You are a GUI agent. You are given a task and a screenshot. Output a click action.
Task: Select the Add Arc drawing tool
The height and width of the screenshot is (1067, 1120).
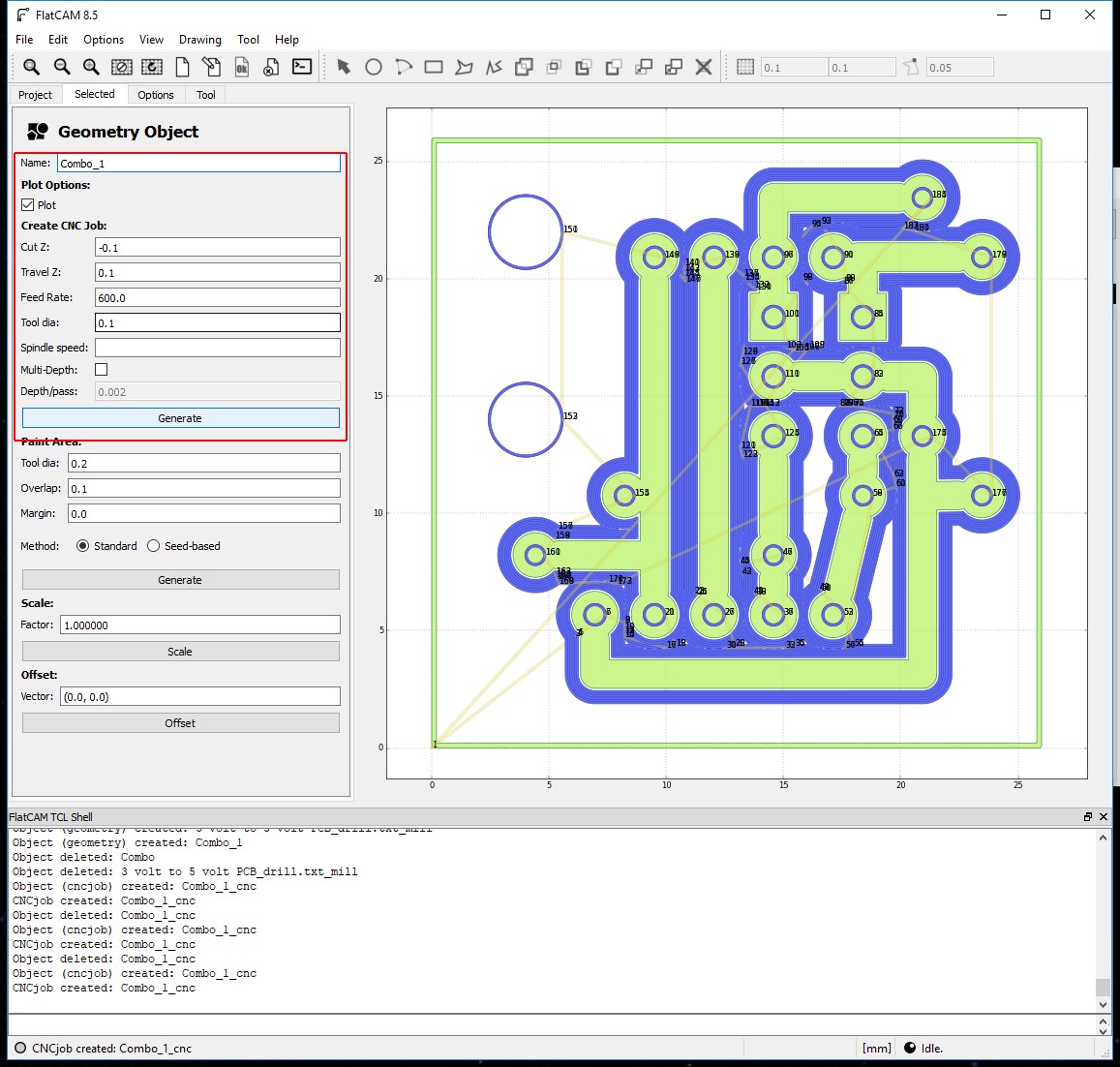[x=404, y=67]
